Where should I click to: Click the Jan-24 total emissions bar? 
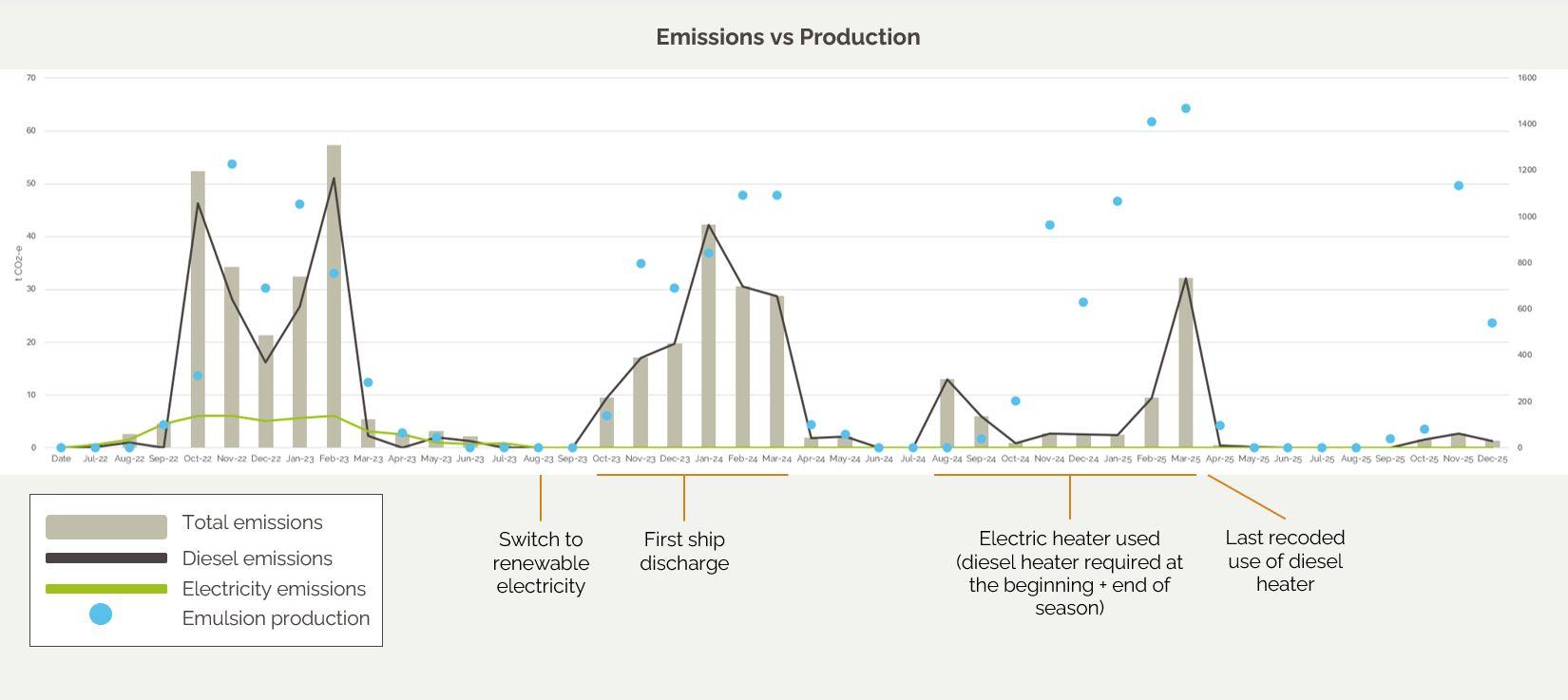(x=708, y=342)
